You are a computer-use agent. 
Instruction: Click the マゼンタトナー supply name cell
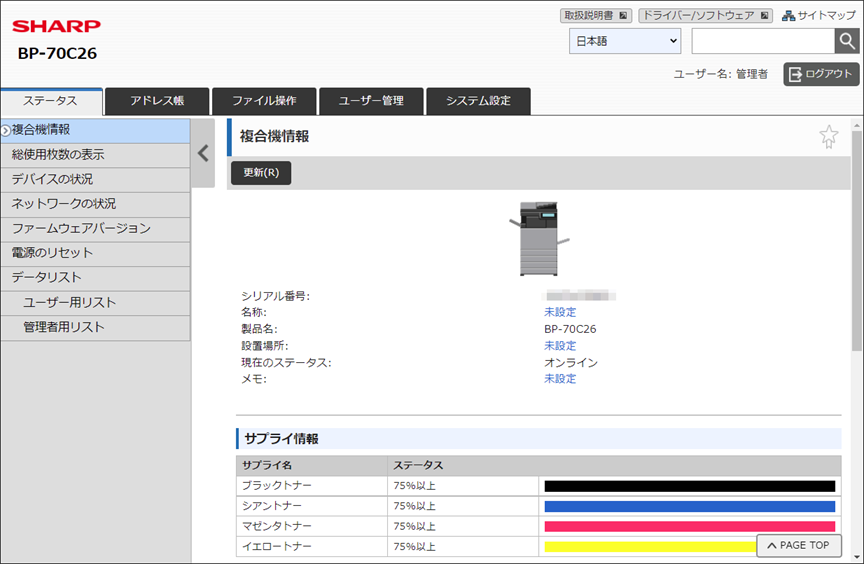(x=312, y=527)
